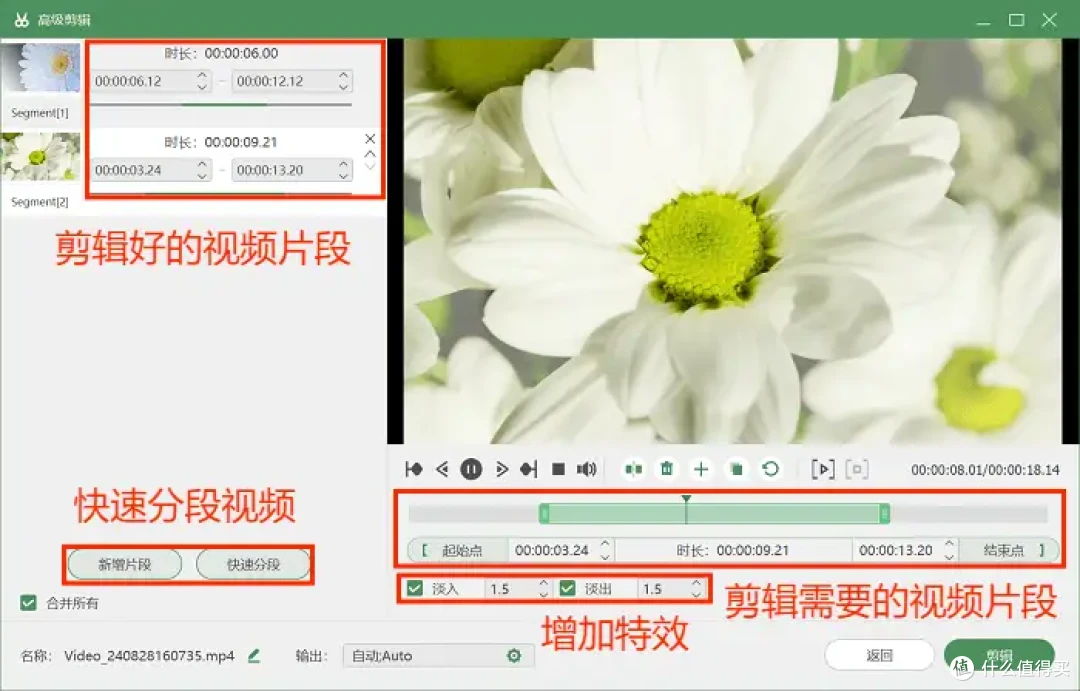Viewport: 1080px width, 691px height.
Task: Increase Segment[1] end time 00:00:12.12
Action: [343, 75]
